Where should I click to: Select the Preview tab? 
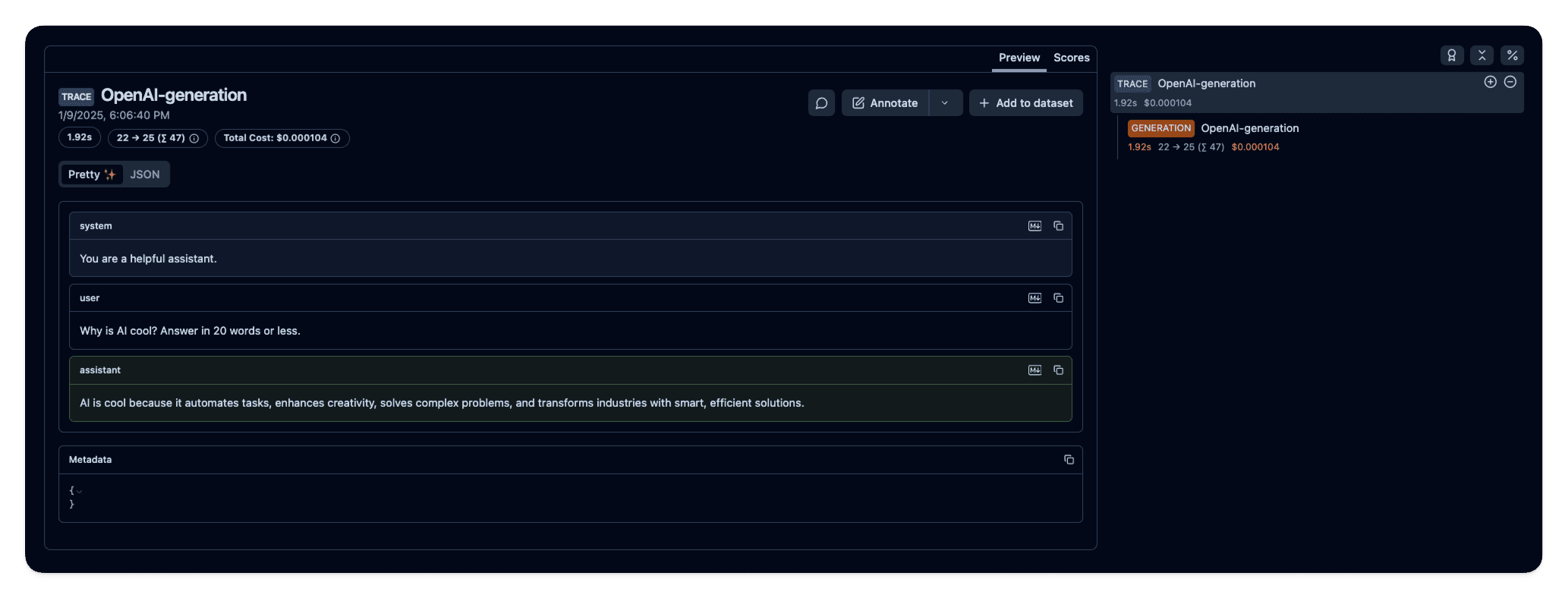pos(1019,58)
